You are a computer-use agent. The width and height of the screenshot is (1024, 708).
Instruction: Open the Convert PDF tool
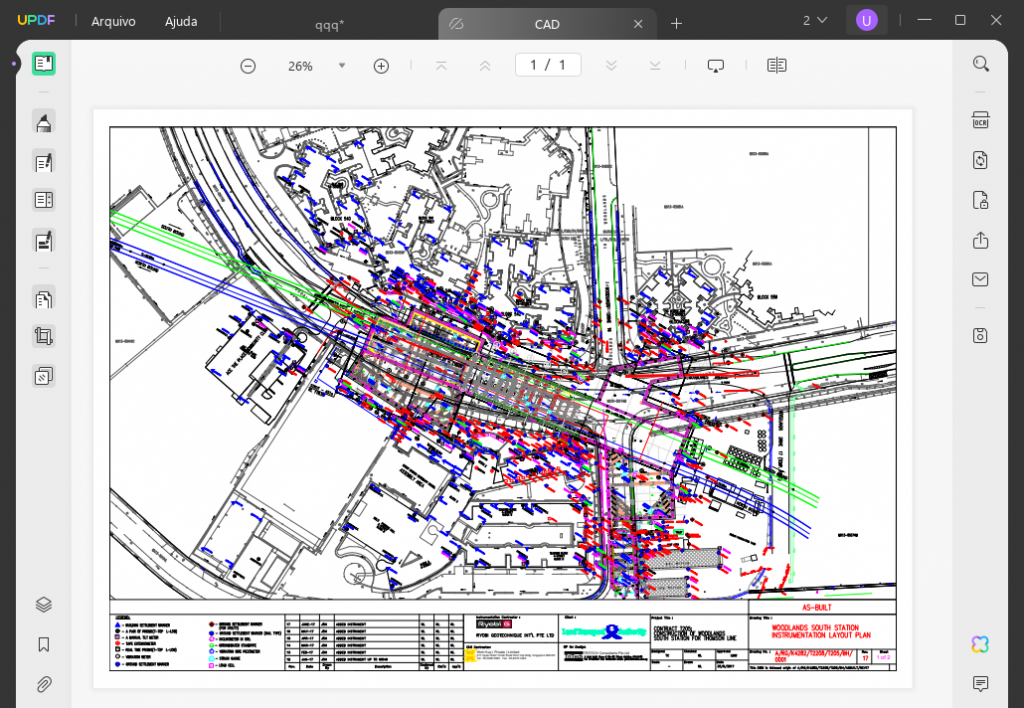coord(980,159)
